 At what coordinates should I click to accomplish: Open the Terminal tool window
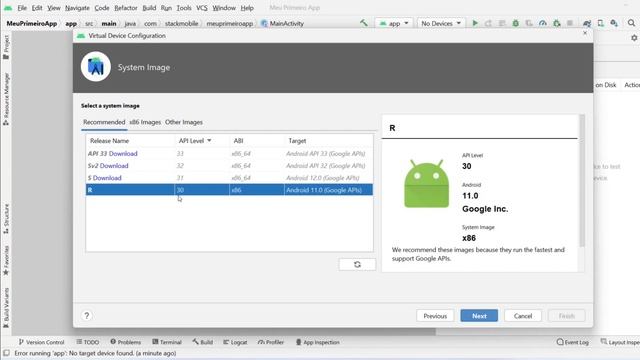click(x=167, y=342)
